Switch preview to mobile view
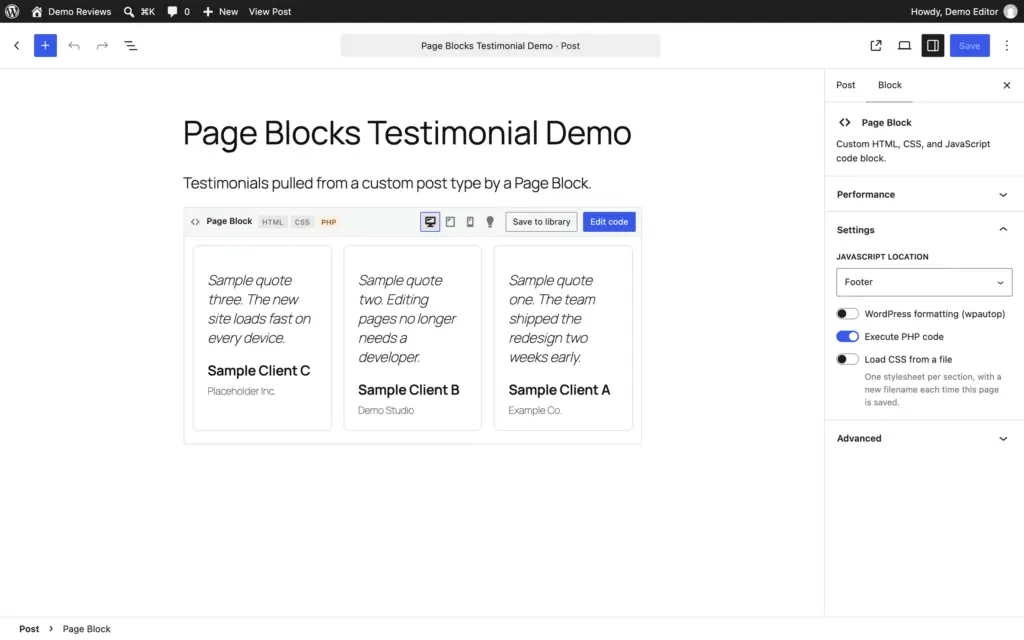 (470, 222)
